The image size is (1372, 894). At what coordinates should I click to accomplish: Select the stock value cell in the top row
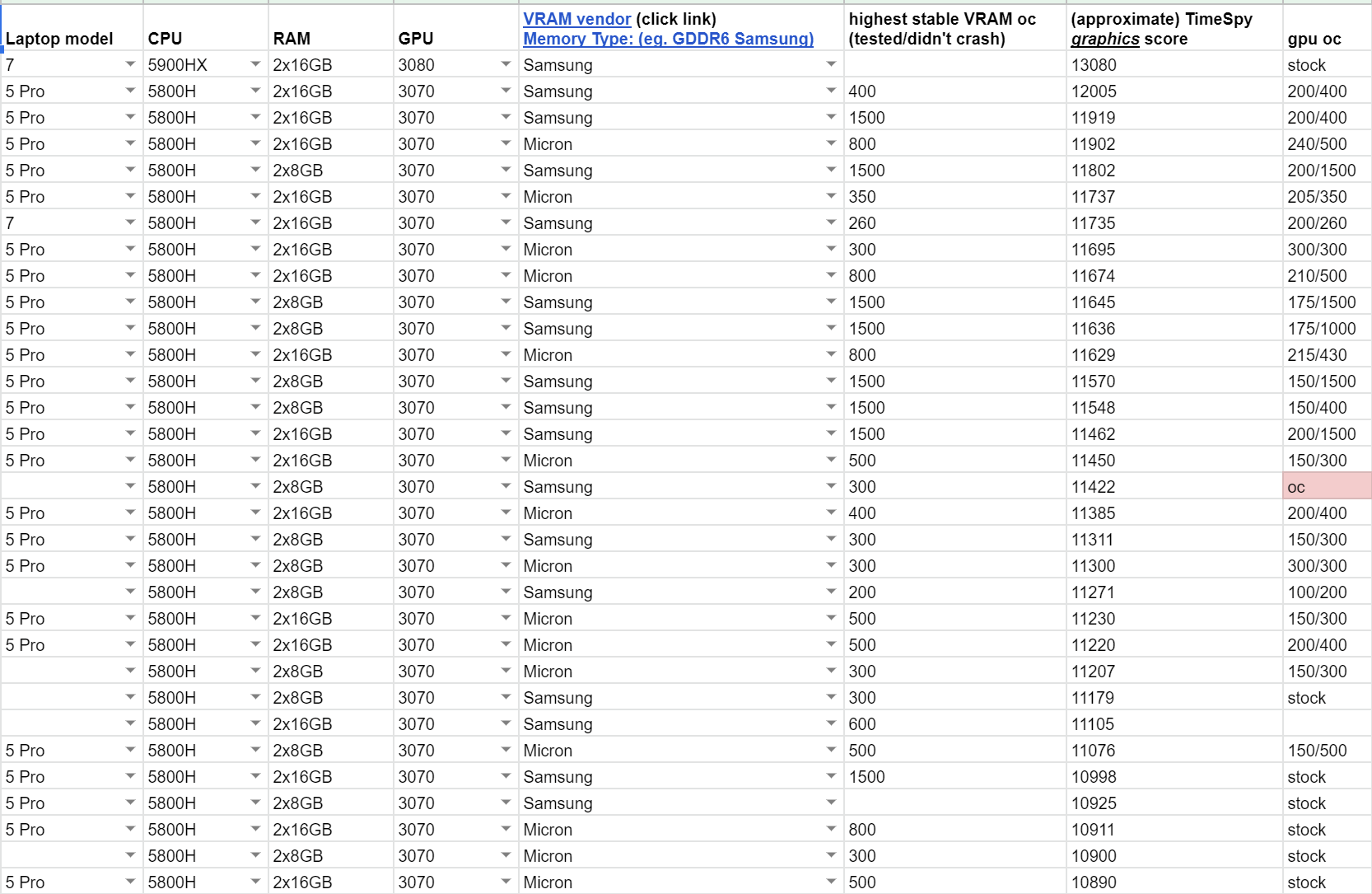(1308, 64)
